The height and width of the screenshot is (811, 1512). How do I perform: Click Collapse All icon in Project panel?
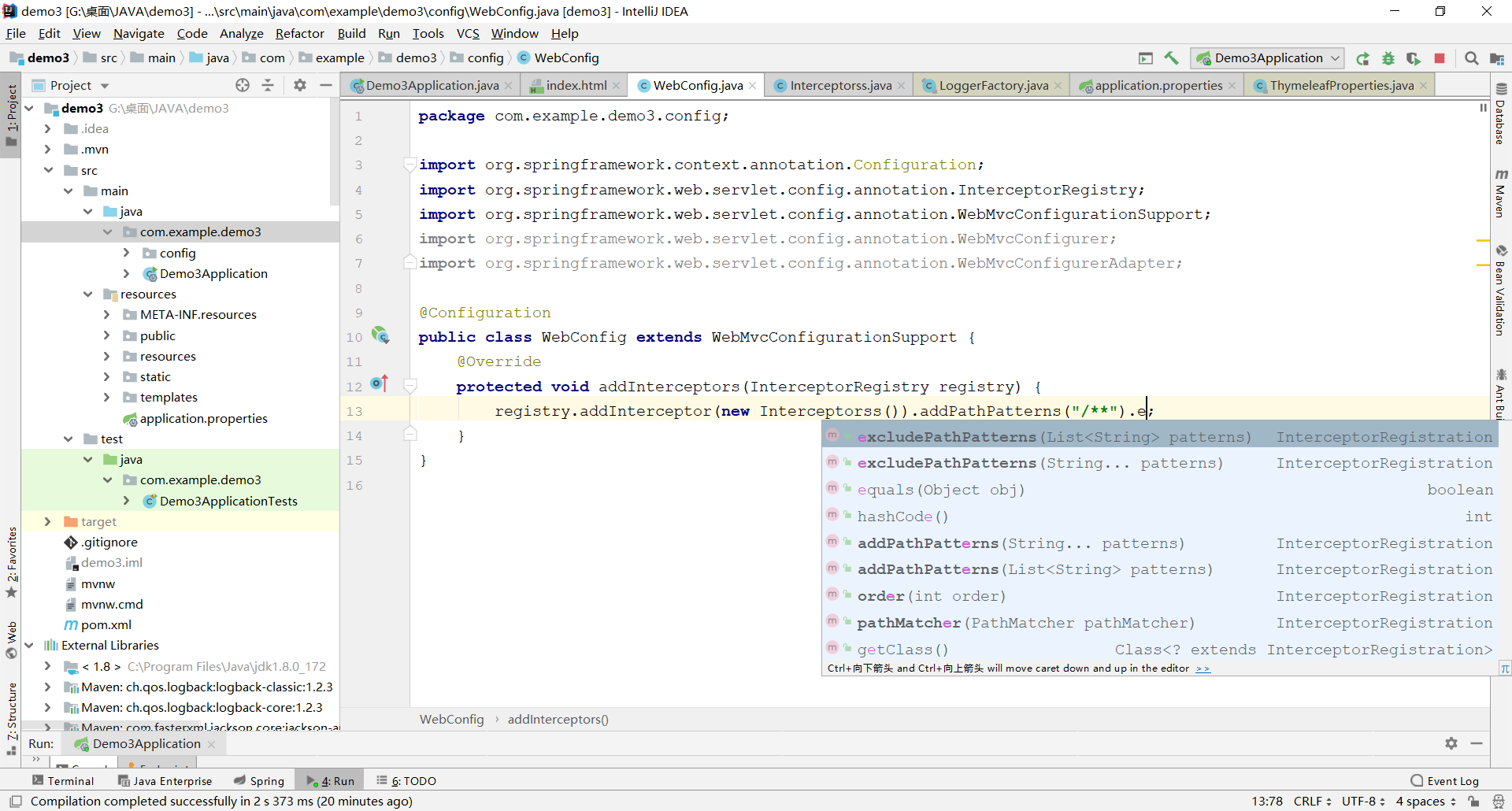[268, 85]
